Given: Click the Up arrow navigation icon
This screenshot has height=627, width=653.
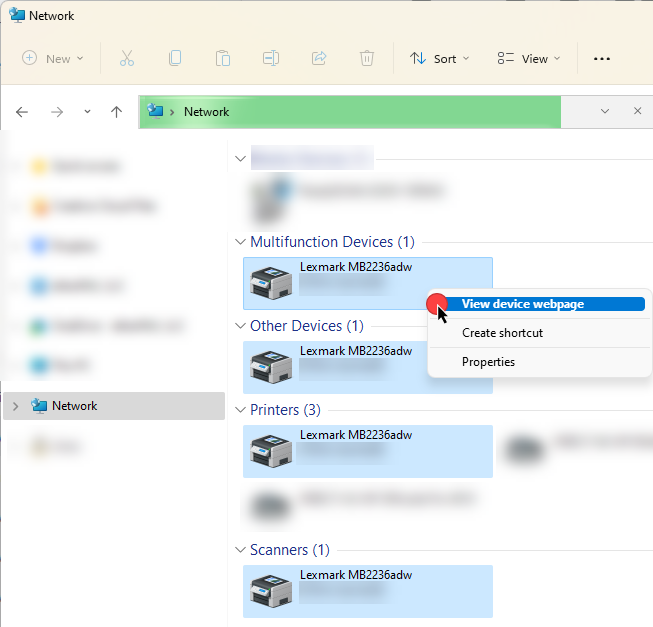Looking at the screenshot, I should pyautogui.click(x=116, y=112).
